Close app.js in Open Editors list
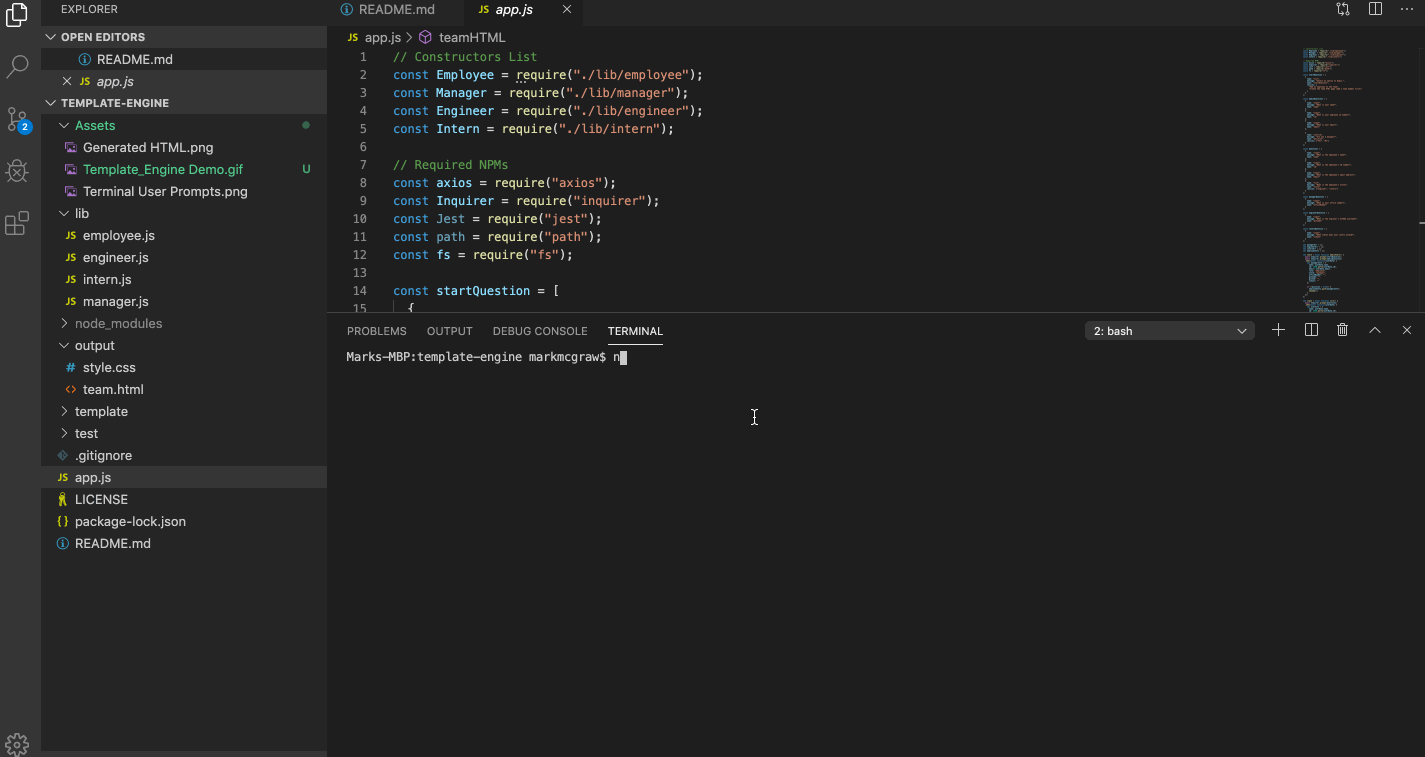The image size is (1425, 757). point(67,81)
